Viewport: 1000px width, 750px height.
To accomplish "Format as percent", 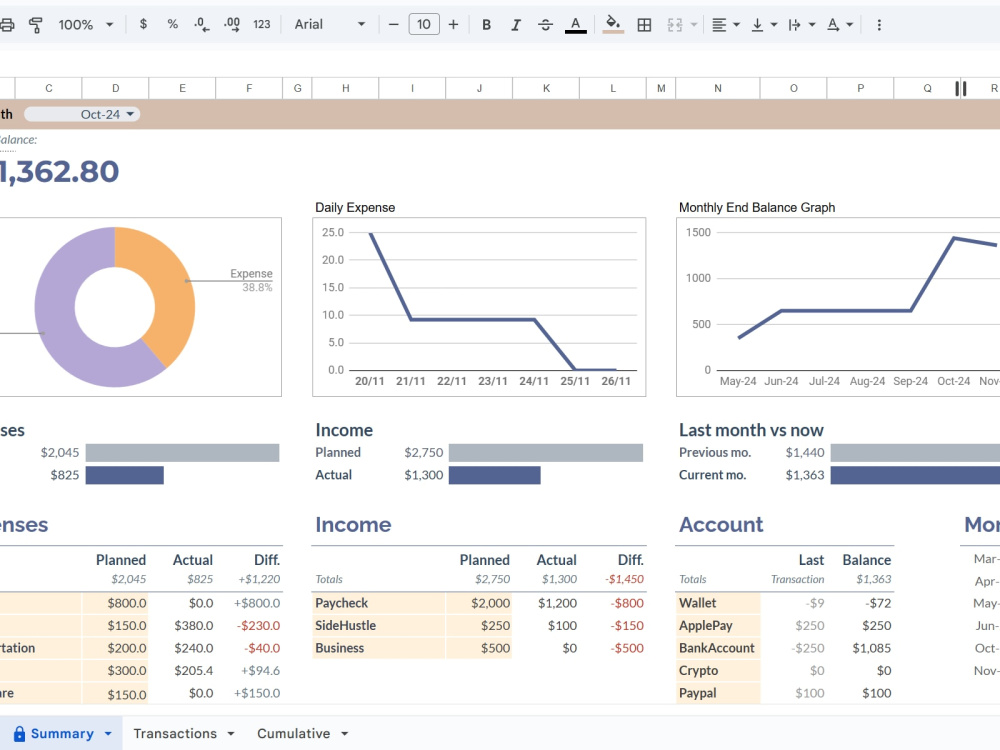I will click(x=172, y=24).
